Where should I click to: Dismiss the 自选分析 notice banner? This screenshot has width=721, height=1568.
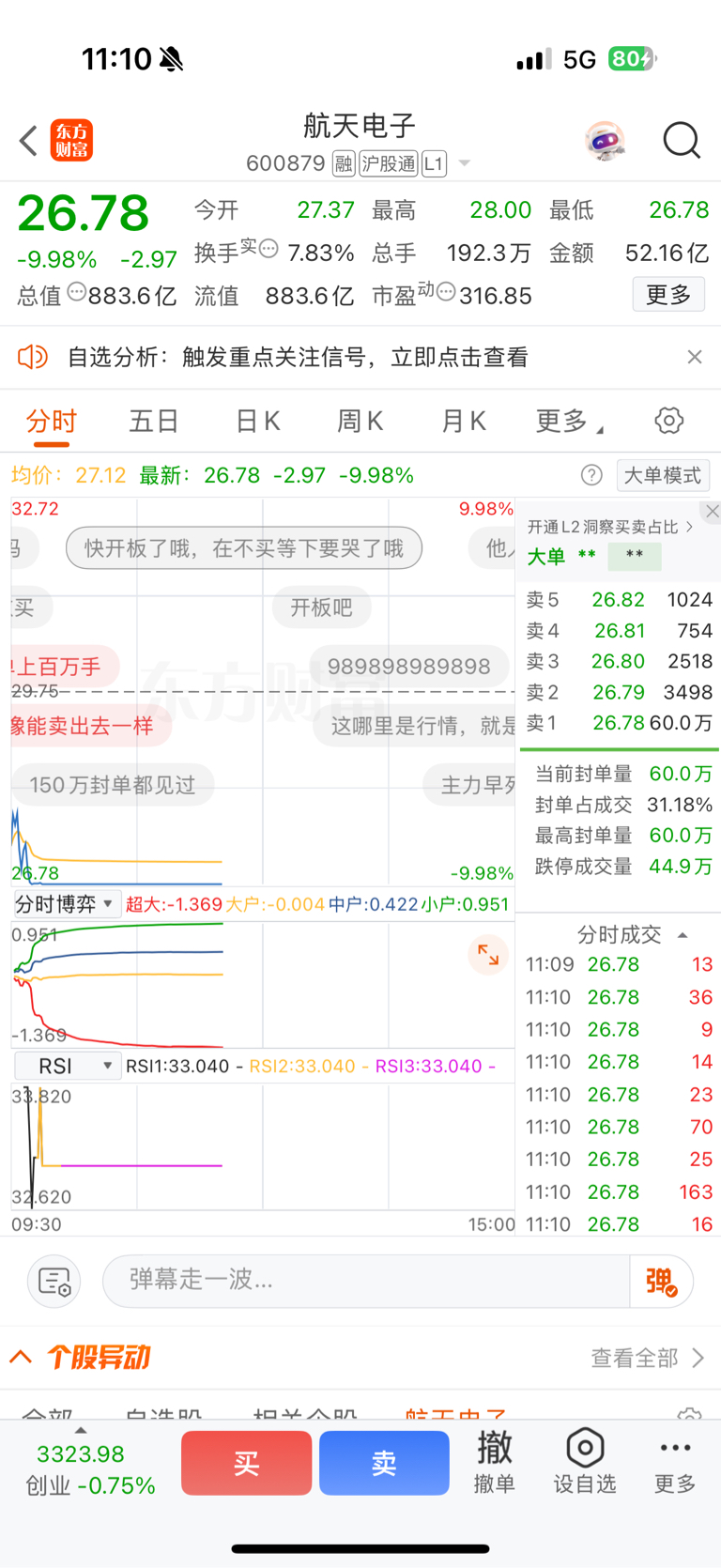[695, 357]
